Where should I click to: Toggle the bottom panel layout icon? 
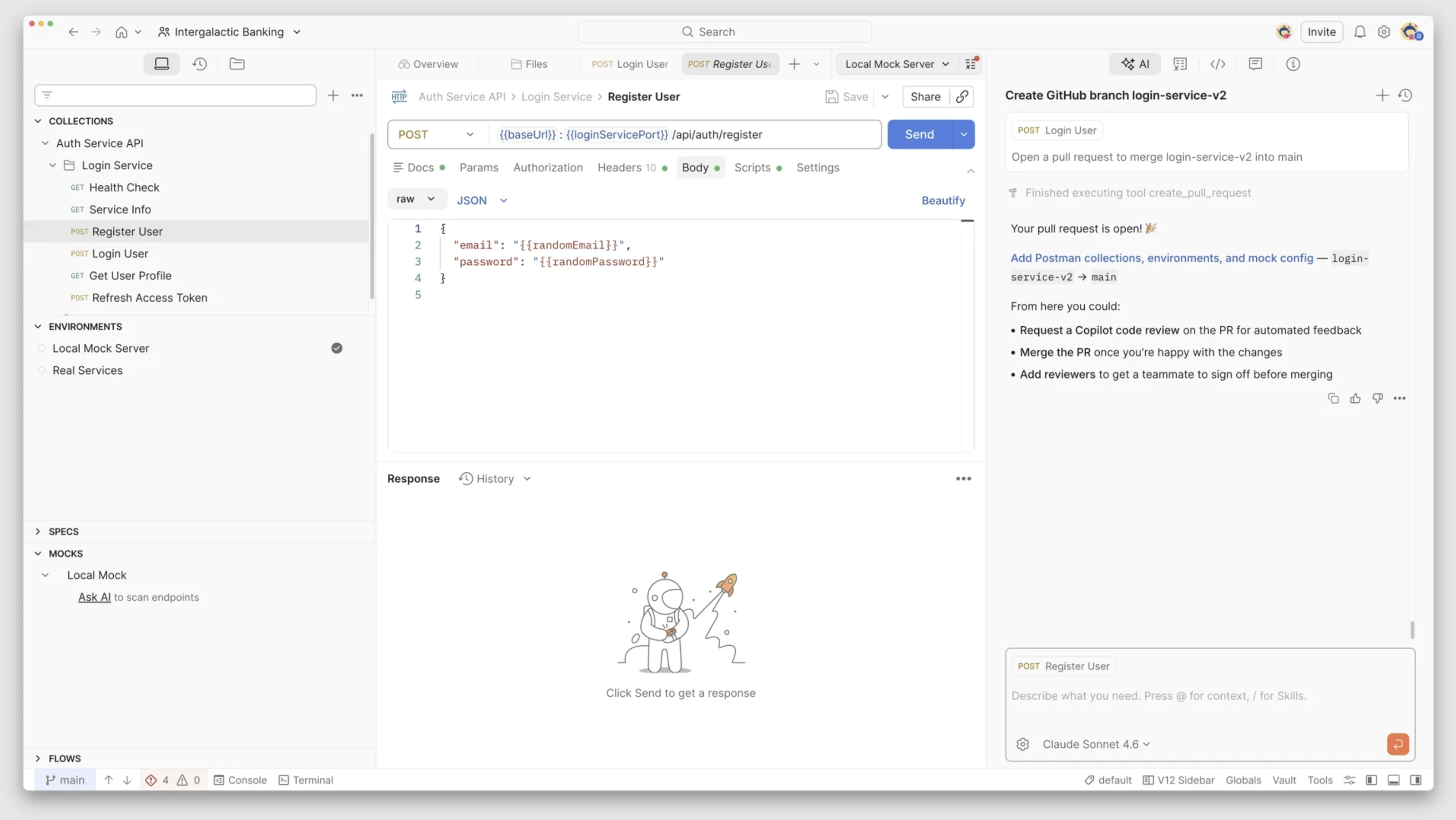click(x=1394, y=780)
